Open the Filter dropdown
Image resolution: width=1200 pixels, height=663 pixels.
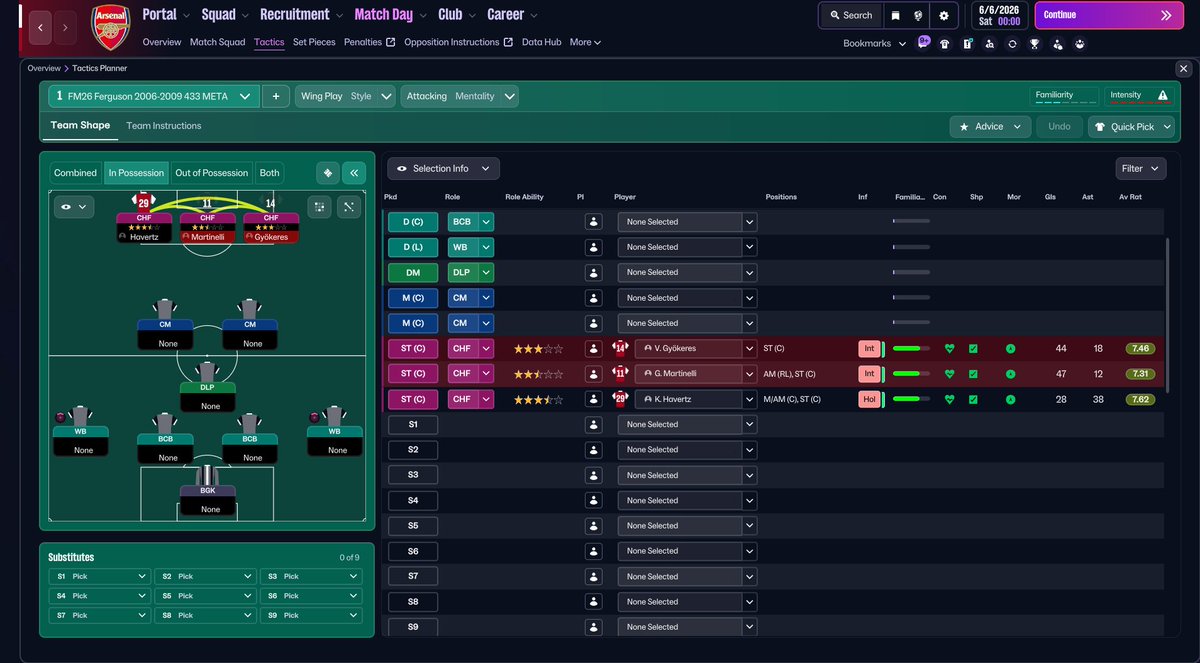1141,169
